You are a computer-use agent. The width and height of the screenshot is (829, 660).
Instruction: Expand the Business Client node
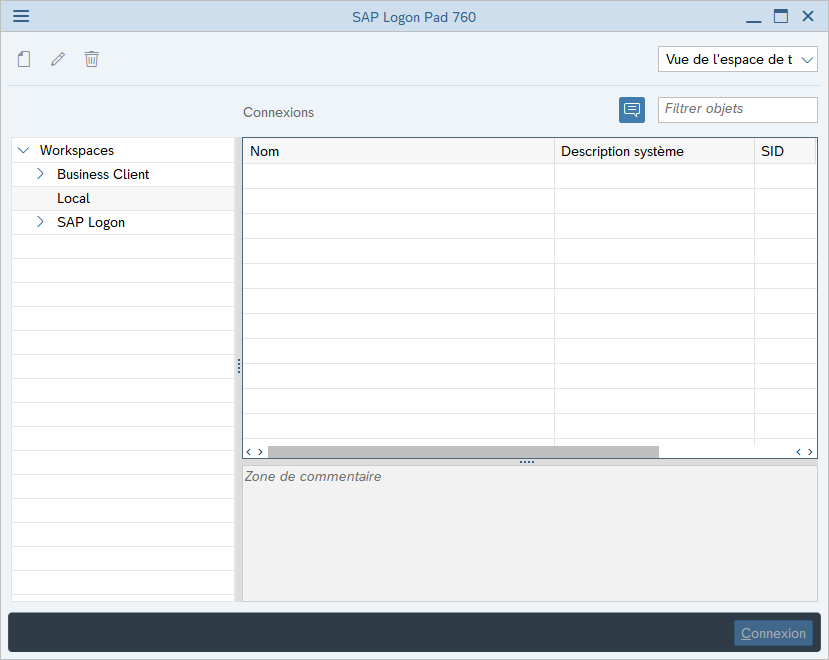click(40, 174)
